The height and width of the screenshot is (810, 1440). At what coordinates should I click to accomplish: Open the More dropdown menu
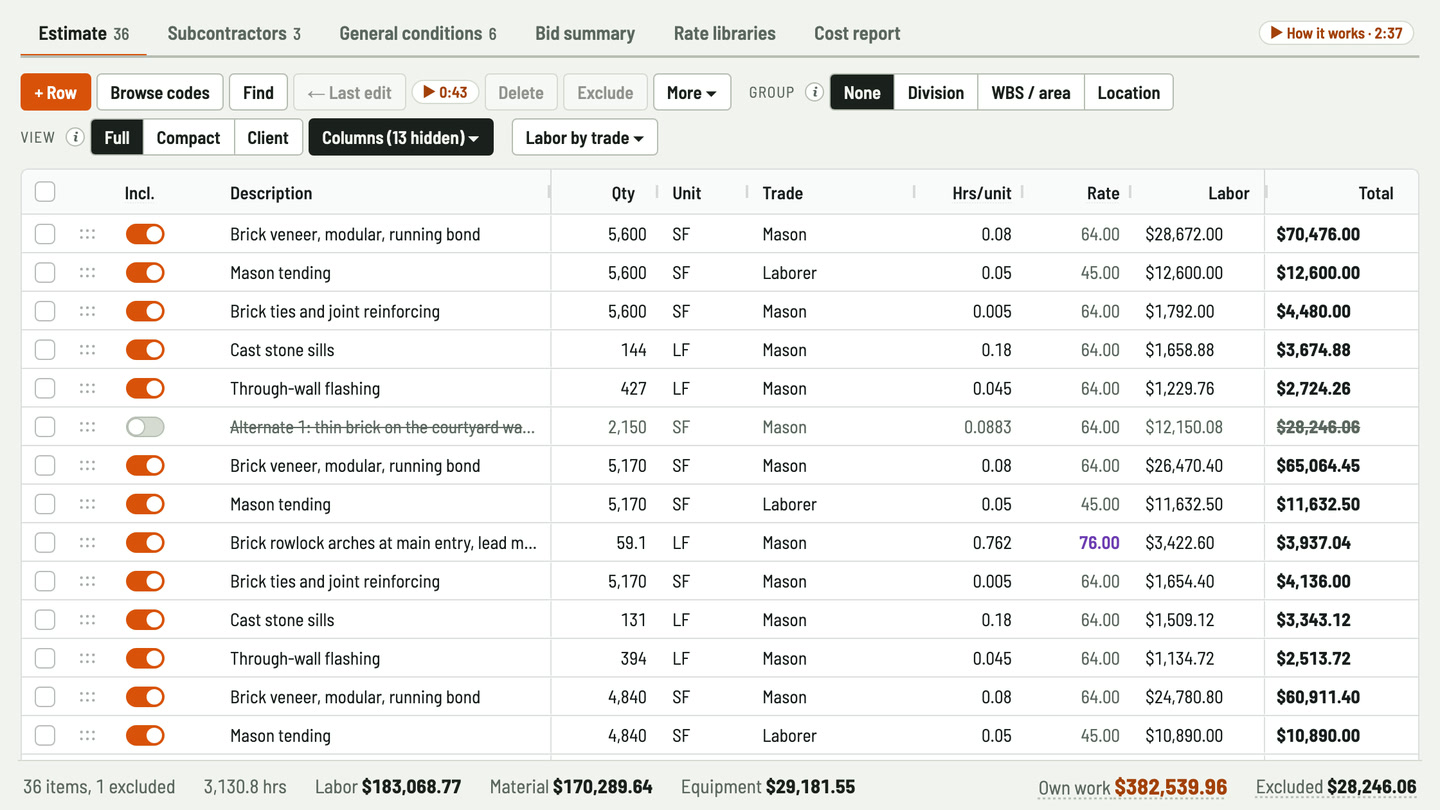(x=692, y=92)
